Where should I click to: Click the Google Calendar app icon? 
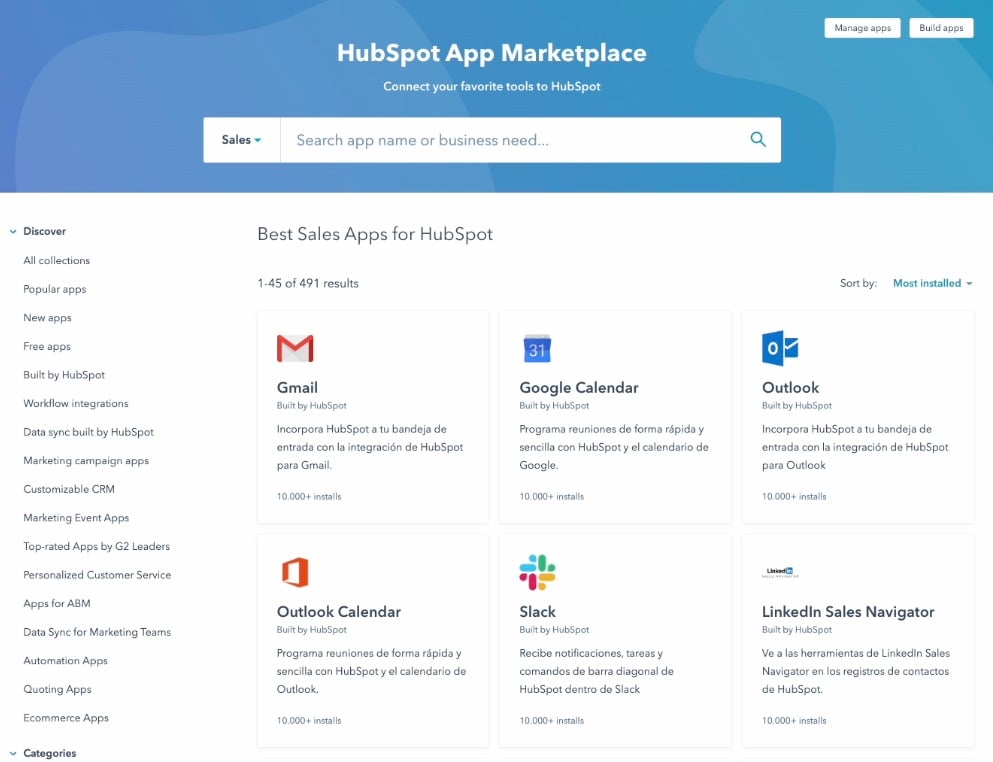[536, 348]
